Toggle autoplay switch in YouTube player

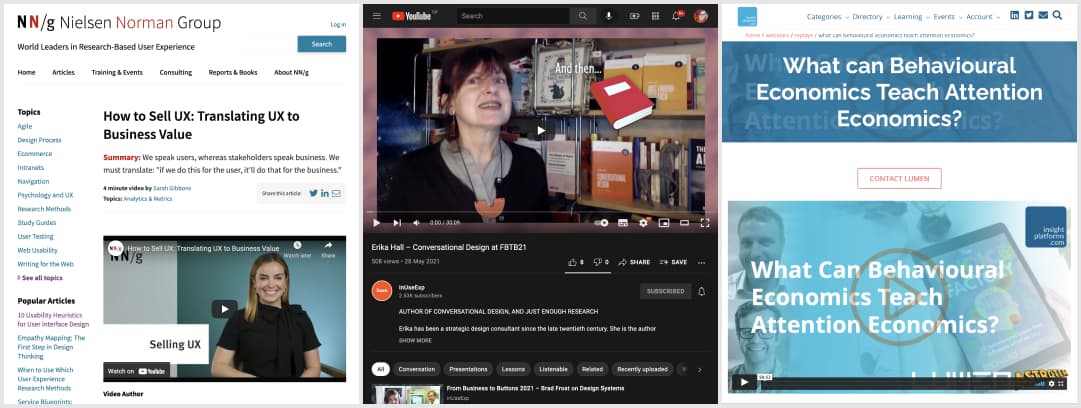(x=601, y=222)
